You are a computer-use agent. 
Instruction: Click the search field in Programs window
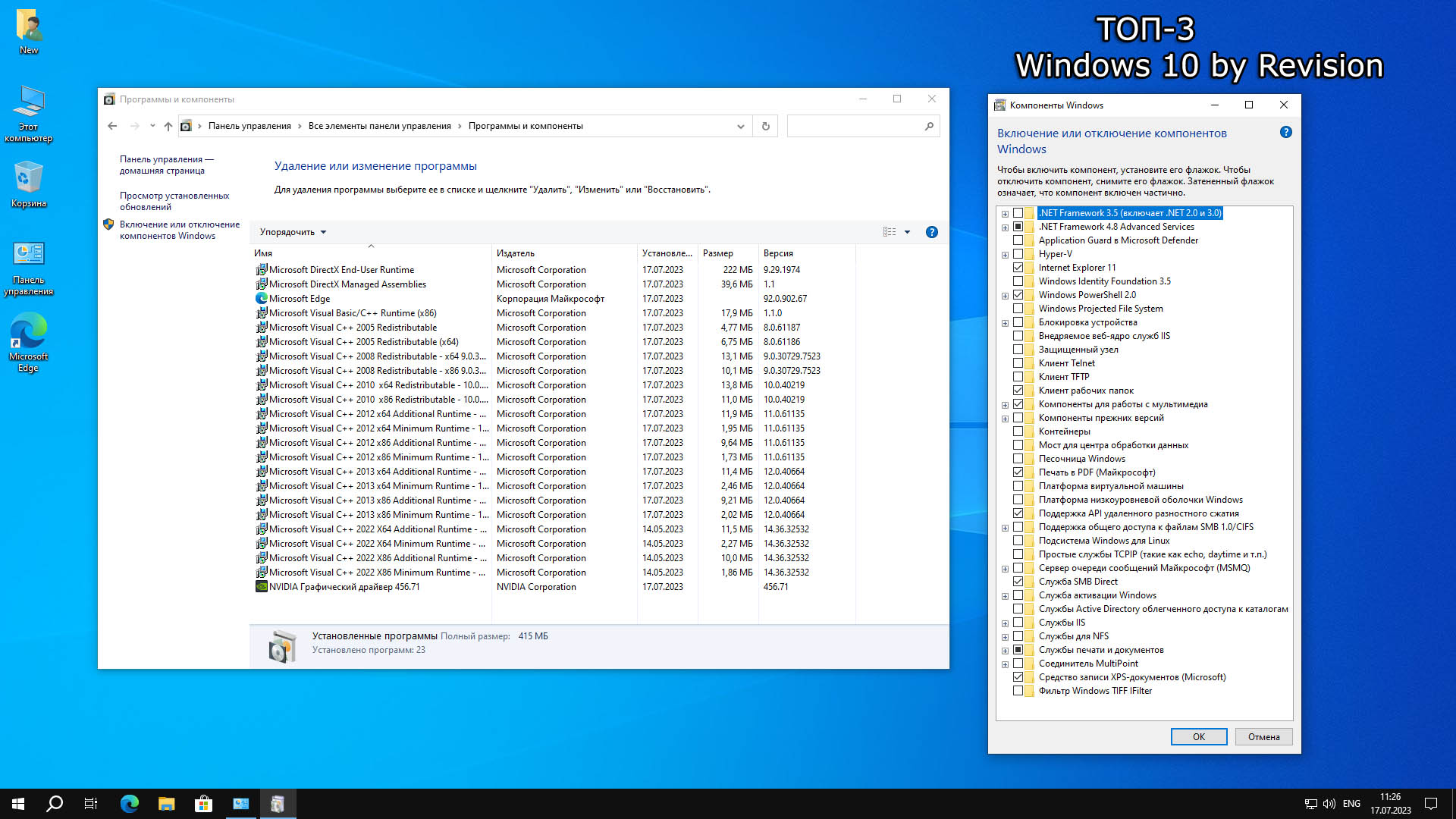(x=854, y=126)
